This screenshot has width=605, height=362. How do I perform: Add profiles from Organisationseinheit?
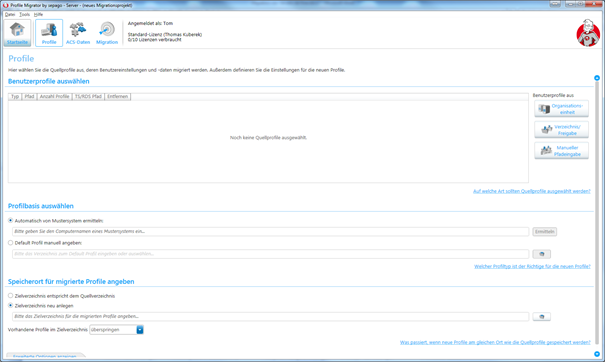point(561,109)
